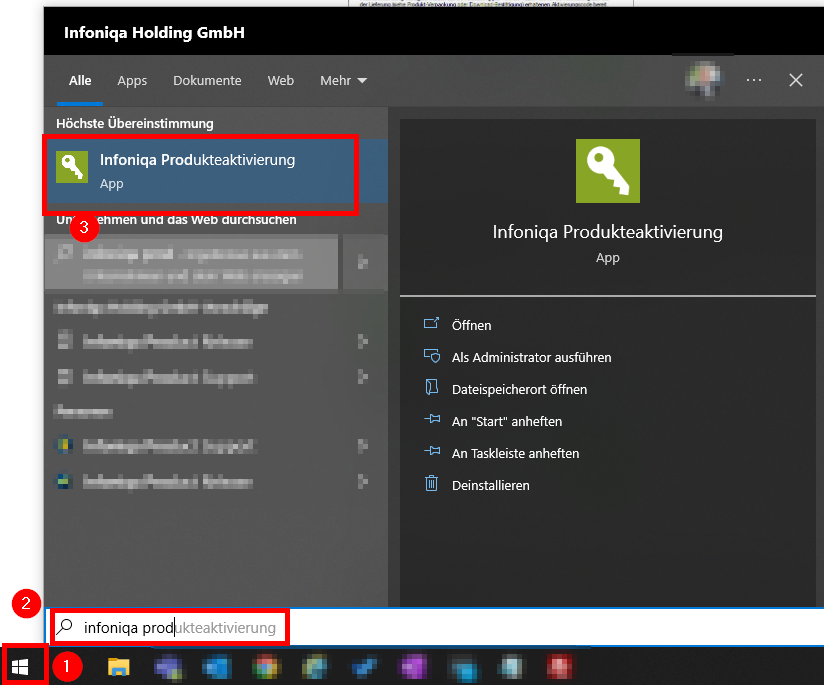Switch to the Dokumente tab
Image resolution: width=824 pixels, height=685 pixels.
pos(207,80)
